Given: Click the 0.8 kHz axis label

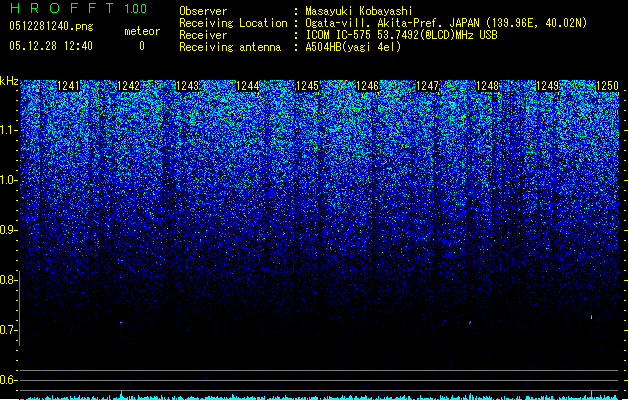Looking at the screenshot, I should tap(8, 280).
